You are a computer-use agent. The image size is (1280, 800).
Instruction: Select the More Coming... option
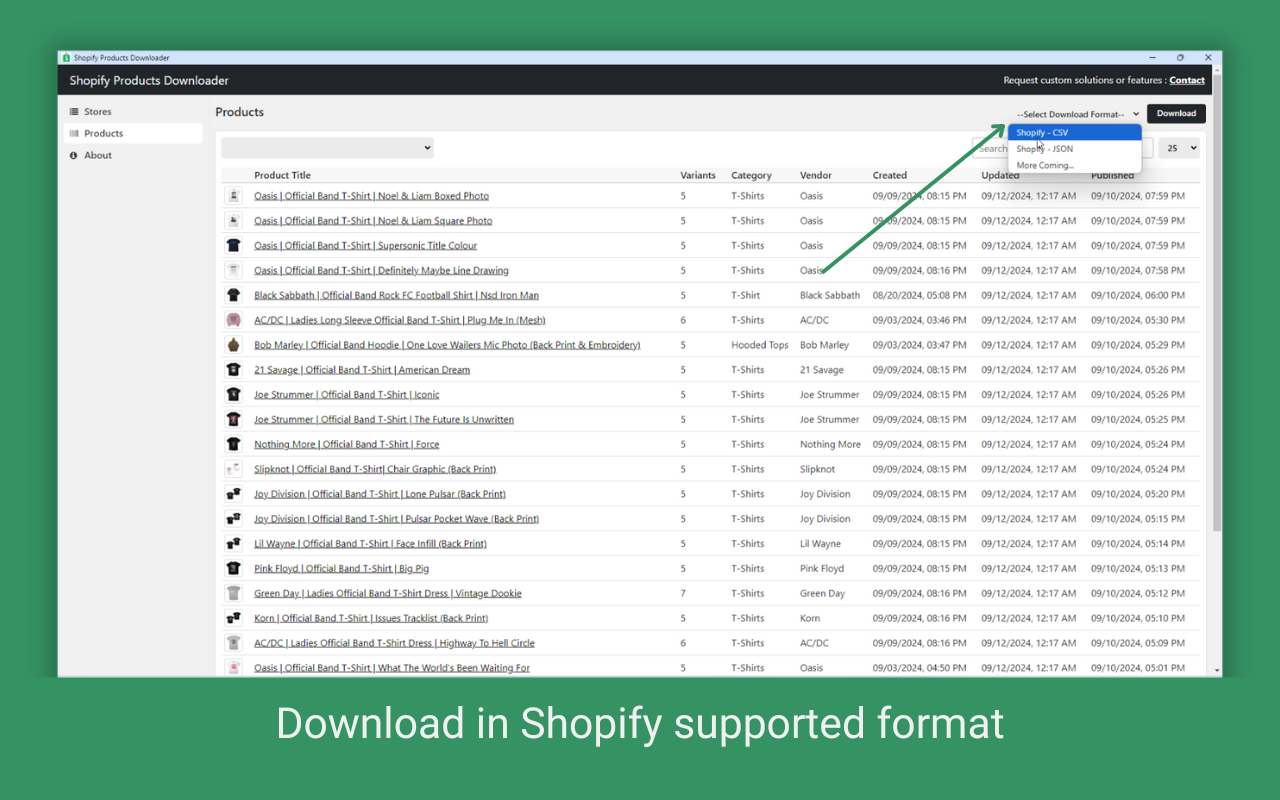(1074, 166)
